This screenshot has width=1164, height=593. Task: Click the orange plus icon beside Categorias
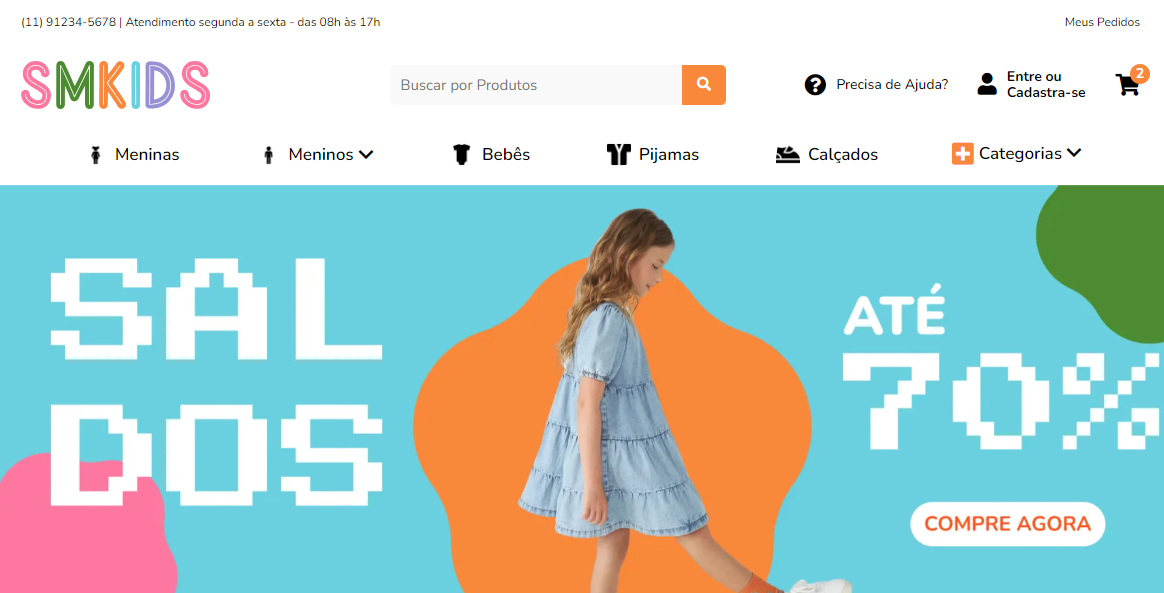(962, 154)
